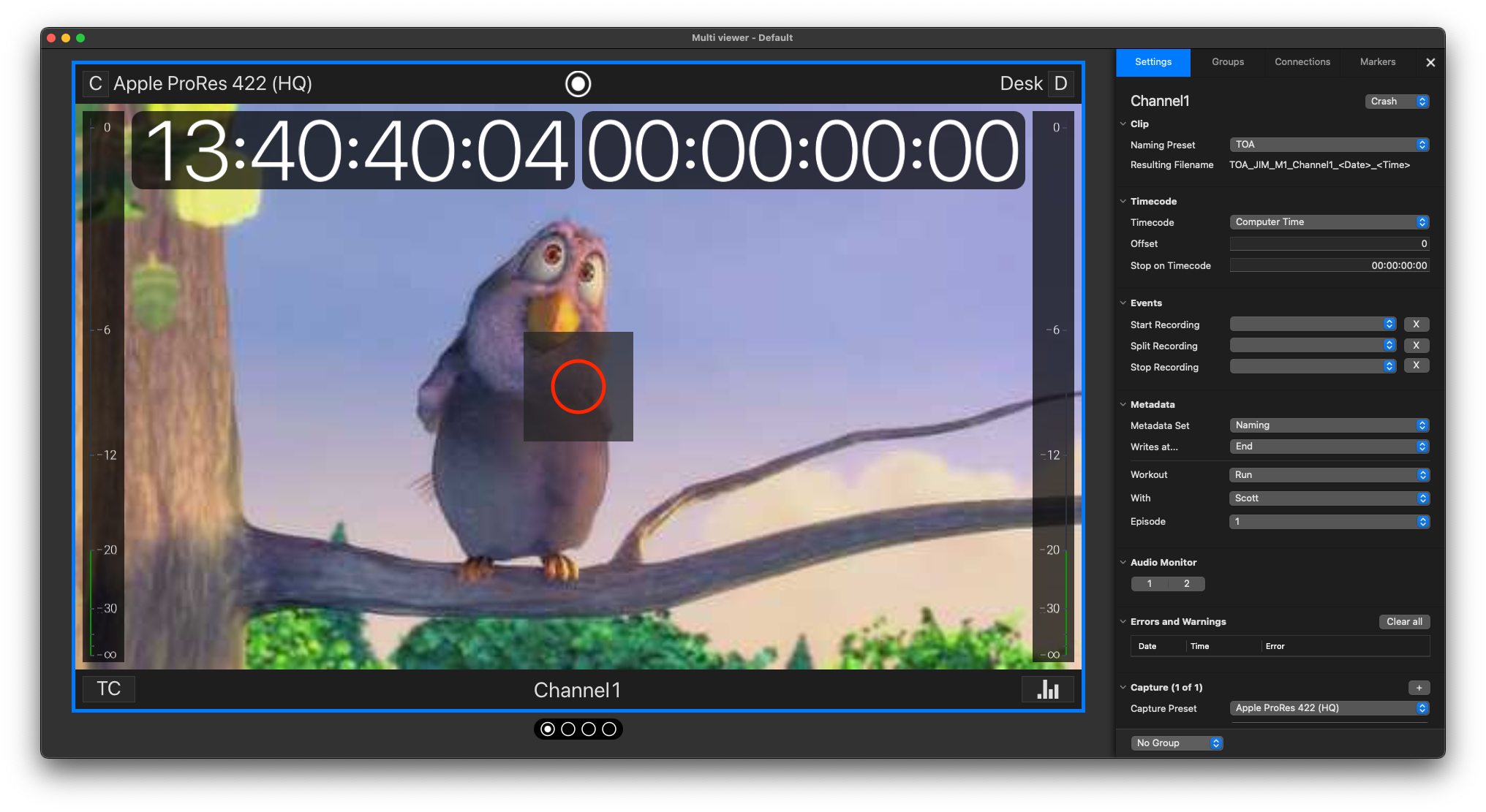Collapse the Errors and Warnings section
Image resolution: width=1486 pixels, height=812 pixels.
1123,621
